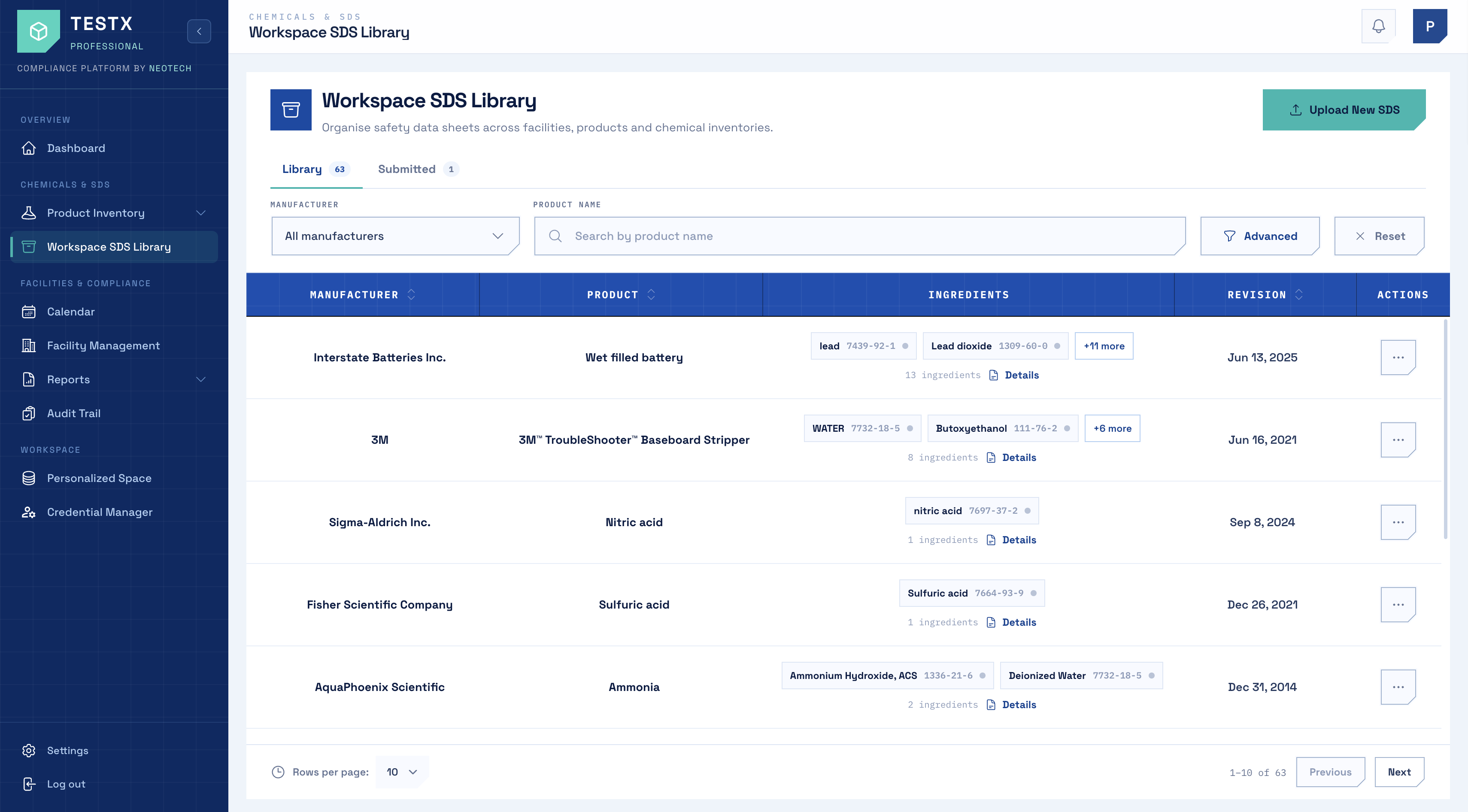Expand Reports submenu chevron
This screenshot has width=1468, height=812.
click(x=200, y=379)
